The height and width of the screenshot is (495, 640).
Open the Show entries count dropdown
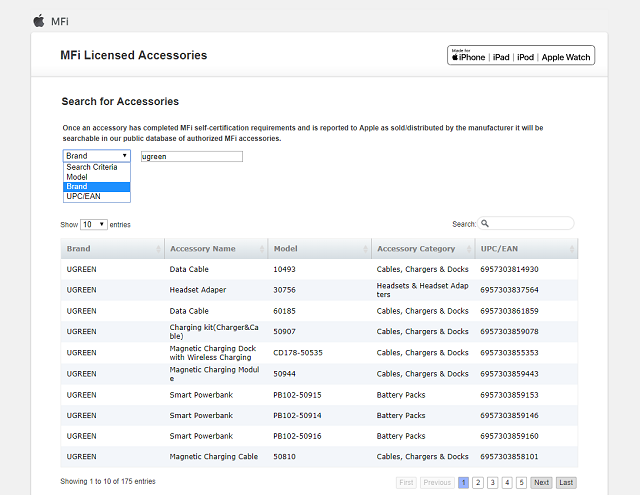click(x=94, y=225)
